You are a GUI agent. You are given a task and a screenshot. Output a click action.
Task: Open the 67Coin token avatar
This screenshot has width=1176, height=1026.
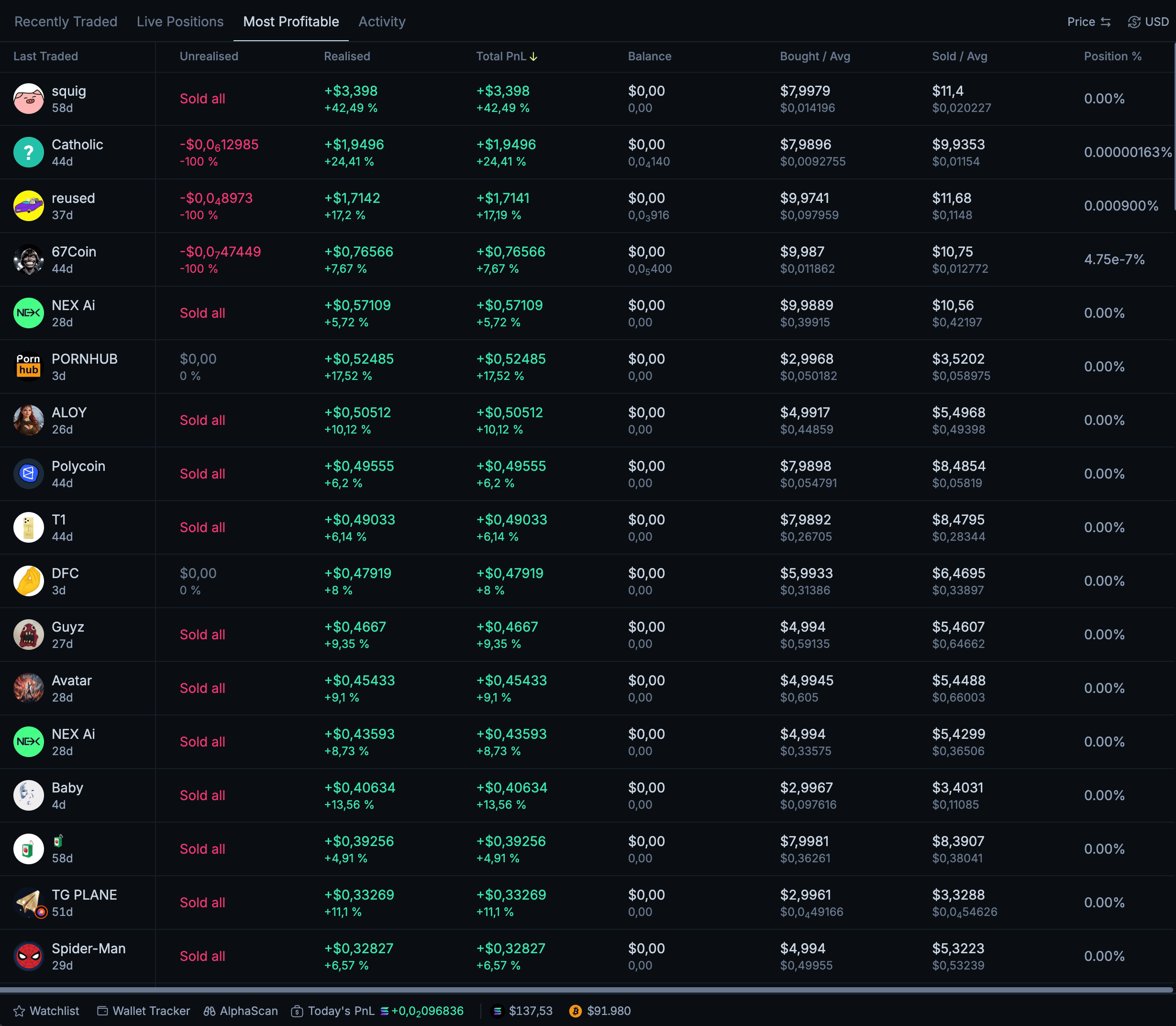pyautogui.click(x=29, y=259)
